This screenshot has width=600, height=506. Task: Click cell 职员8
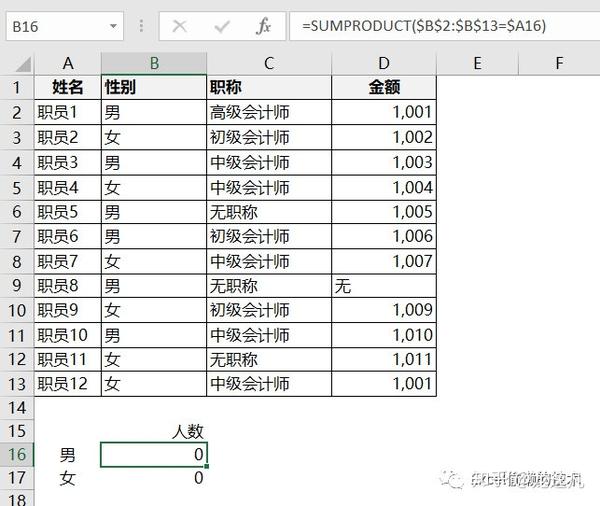[x=68, y=286]
